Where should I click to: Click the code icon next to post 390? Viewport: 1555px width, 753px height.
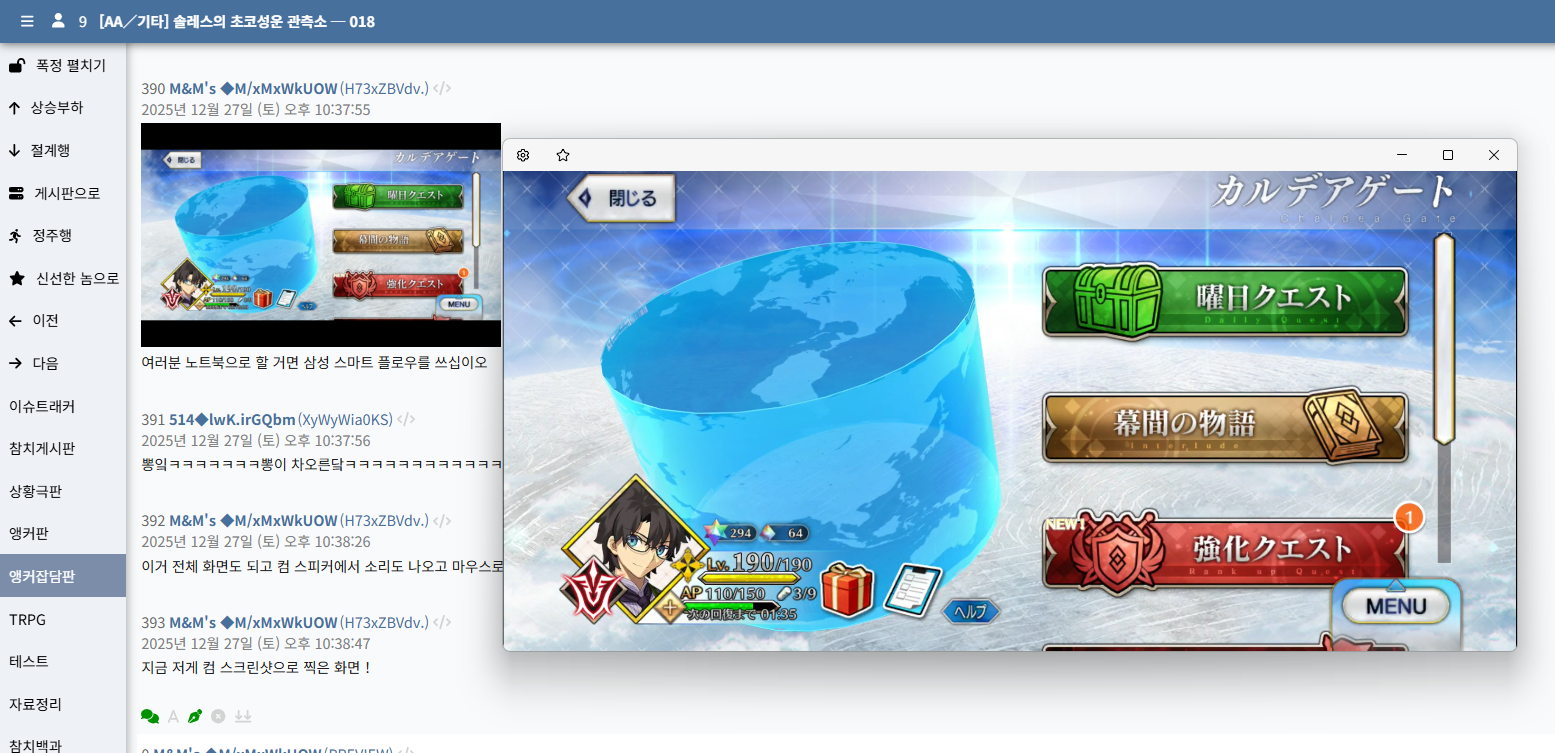click(x=442, y=88)
